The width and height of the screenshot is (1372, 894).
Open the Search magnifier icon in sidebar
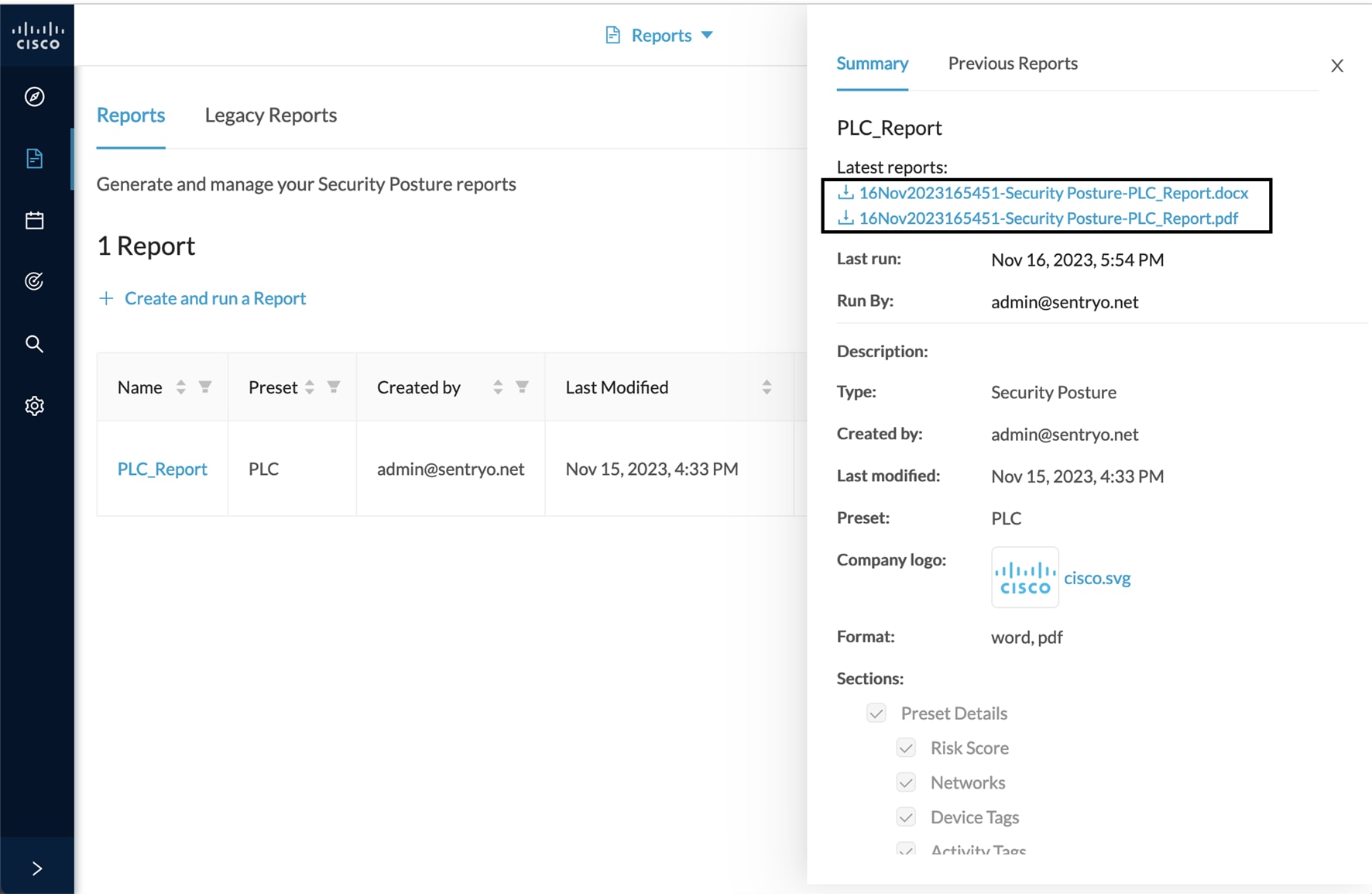pyautogui.click(x=34, y=344)
